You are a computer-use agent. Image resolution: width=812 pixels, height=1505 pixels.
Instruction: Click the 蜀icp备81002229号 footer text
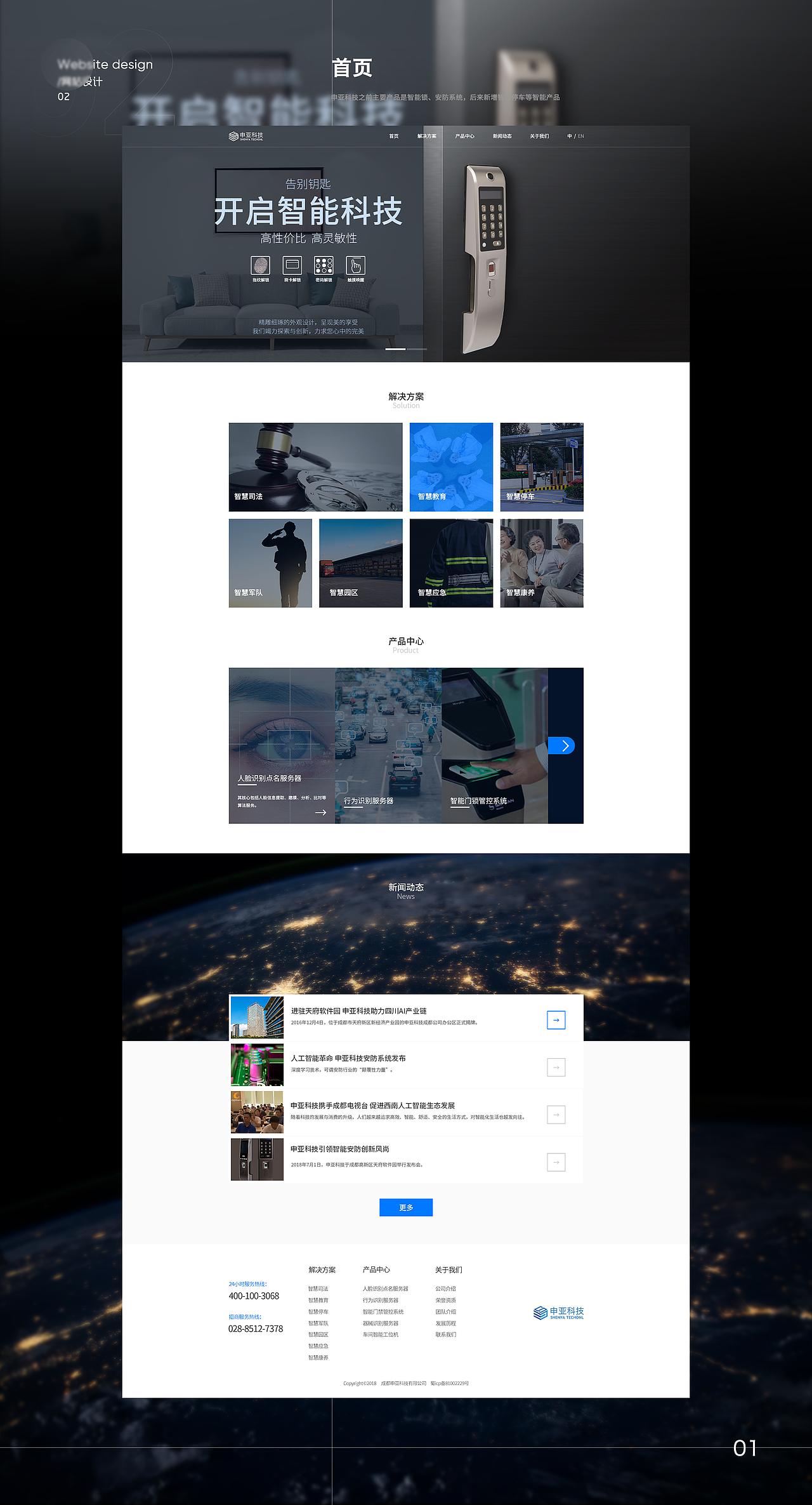[450, 1383]
